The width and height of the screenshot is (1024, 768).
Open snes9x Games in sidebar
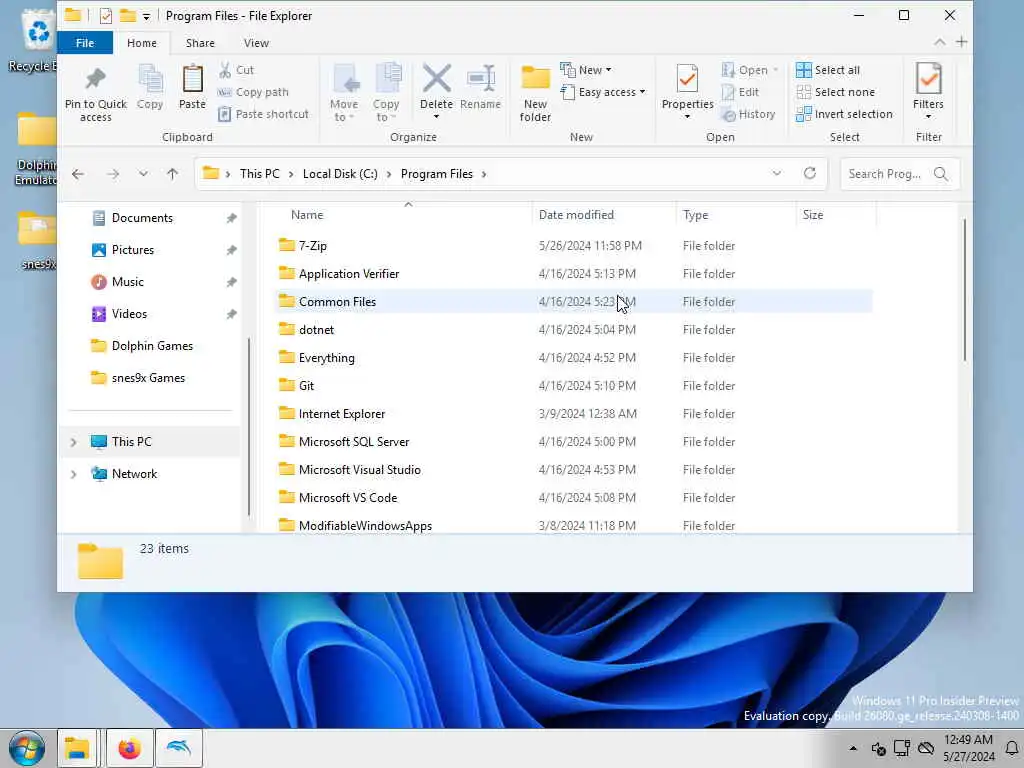tap(148, 378)
